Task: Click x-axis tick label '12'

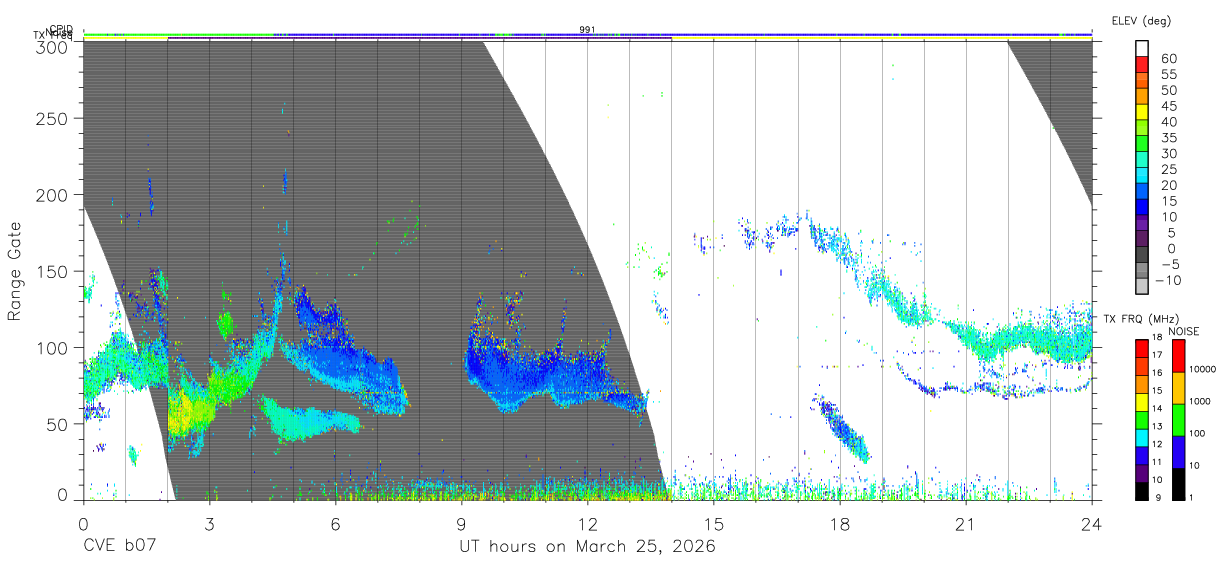Action: 587,524
